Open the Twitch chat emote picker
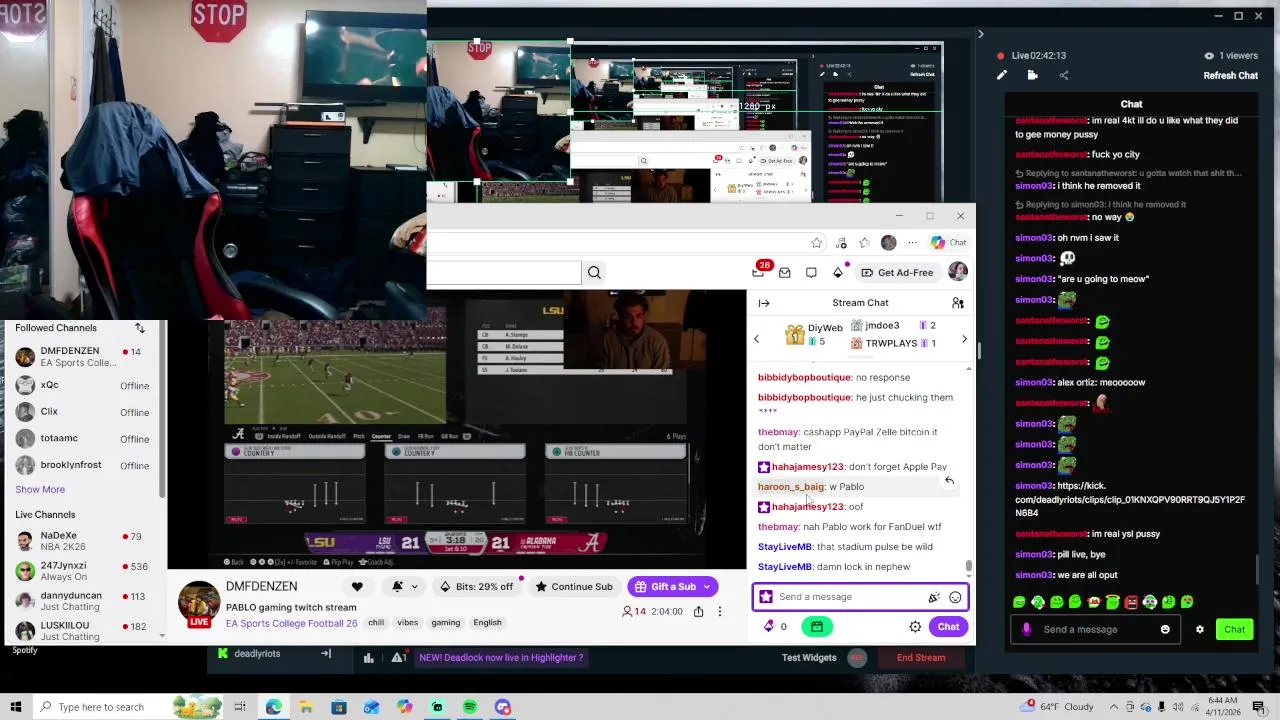This screenshot has height=720, width=1280. pyautogui.click(x=955, y=597)
